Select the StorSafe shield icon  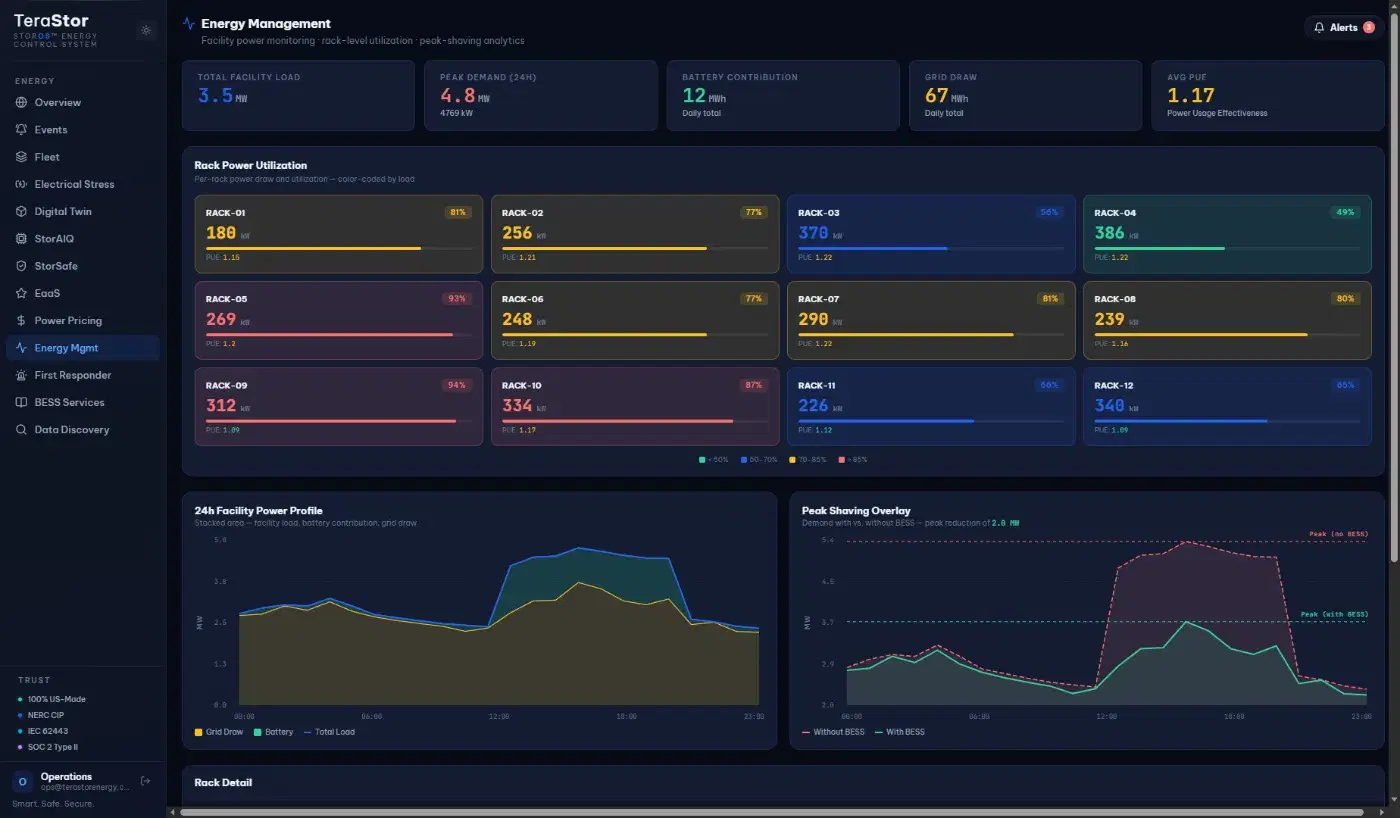(x=21, y=266)
